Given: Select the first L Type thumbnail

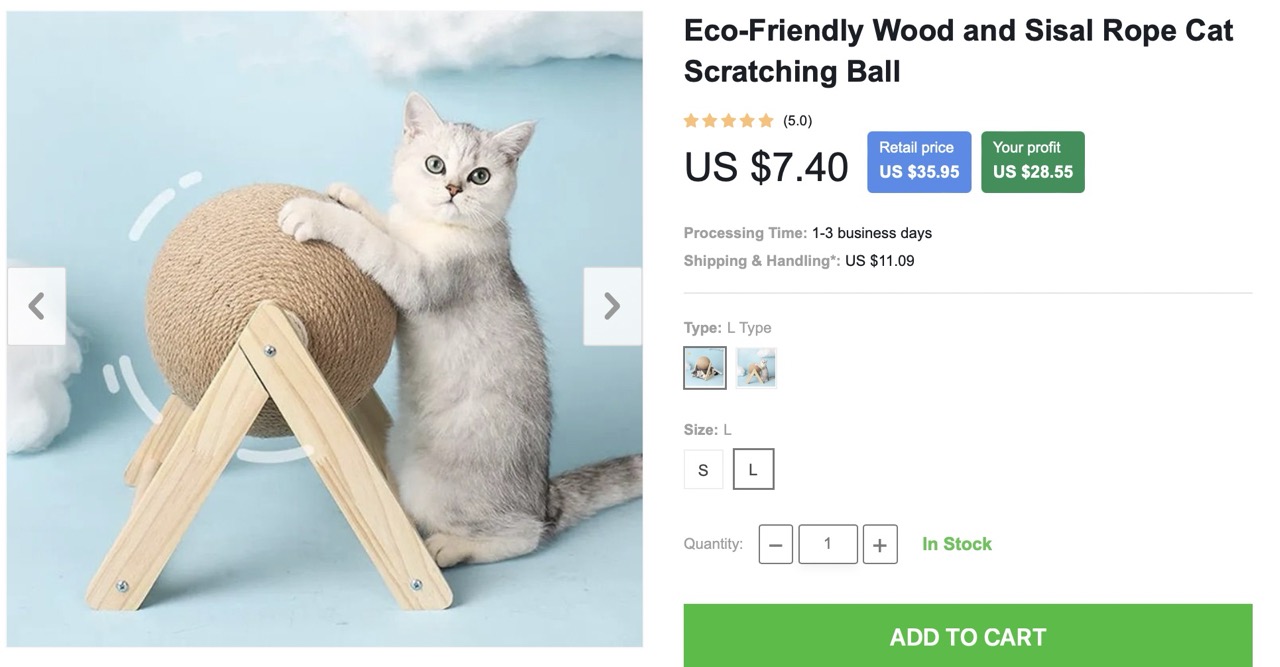Looking at the screenshot, I should coord(705,368).
